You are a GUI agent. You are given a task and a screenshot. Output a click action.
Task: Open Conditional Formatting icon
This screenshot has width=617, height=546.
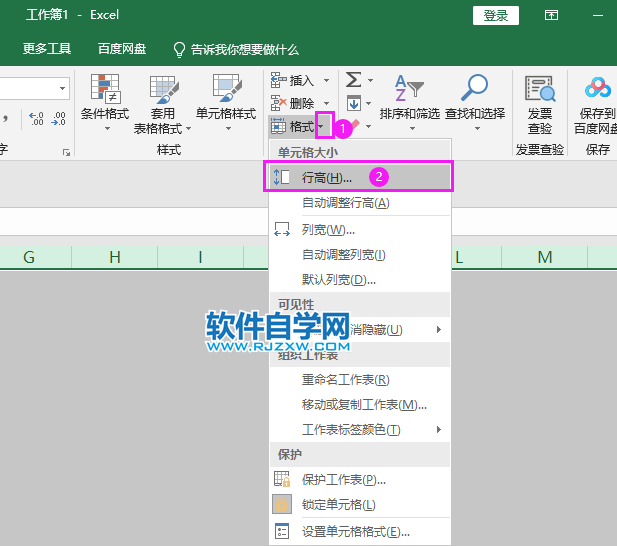[x=105, y=89]
